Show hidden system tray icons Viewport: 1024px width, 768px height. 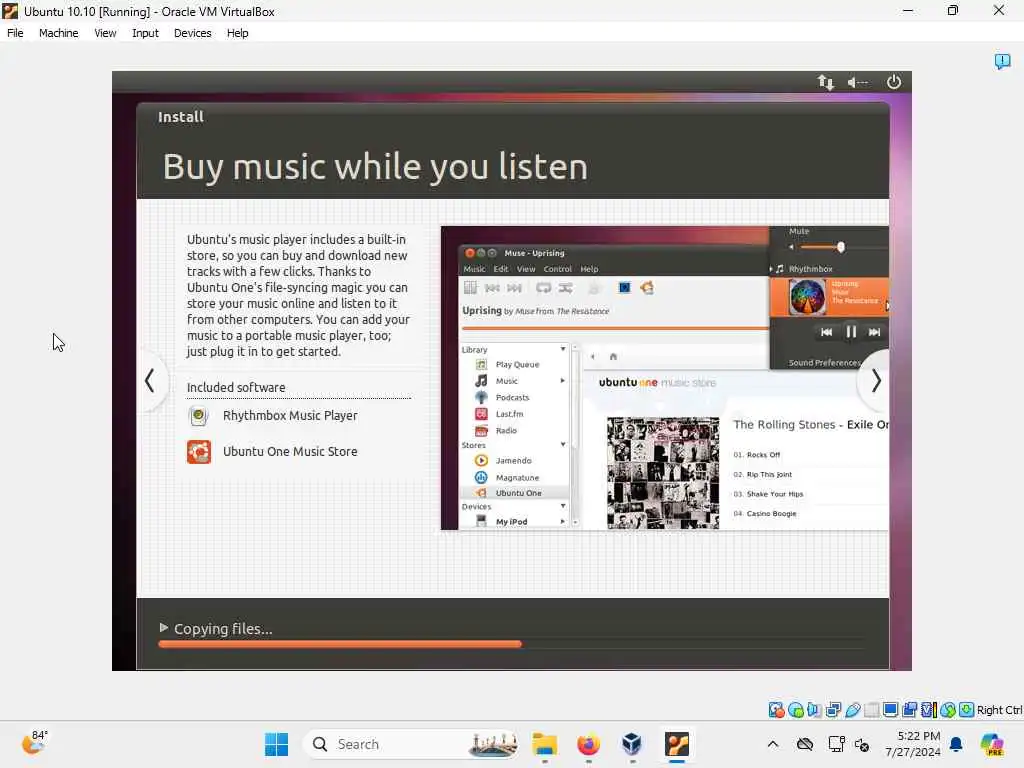click(x=773, y=744)
